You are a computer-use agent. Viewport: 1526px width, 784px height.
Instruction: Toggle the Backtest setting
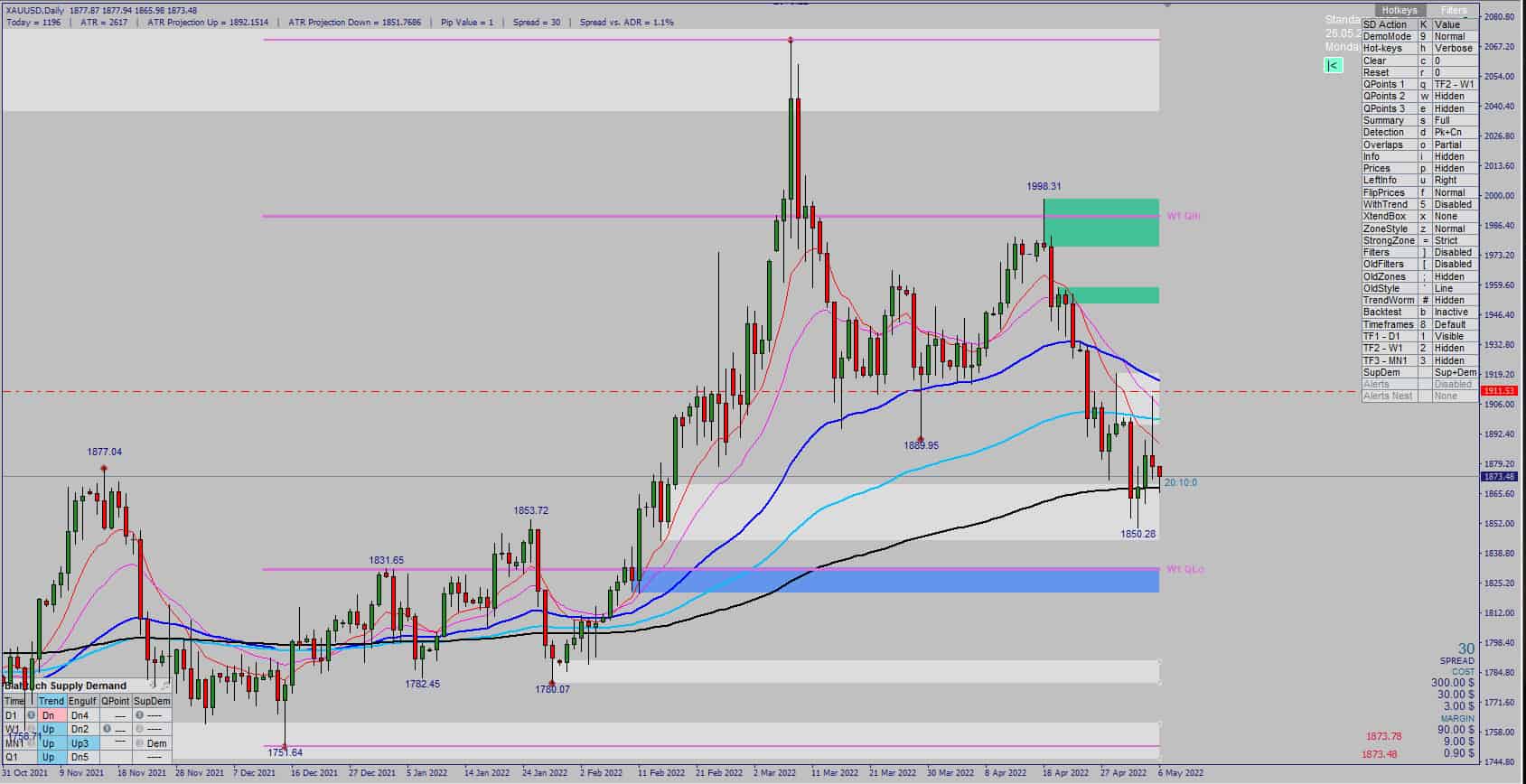[1419, 312]
